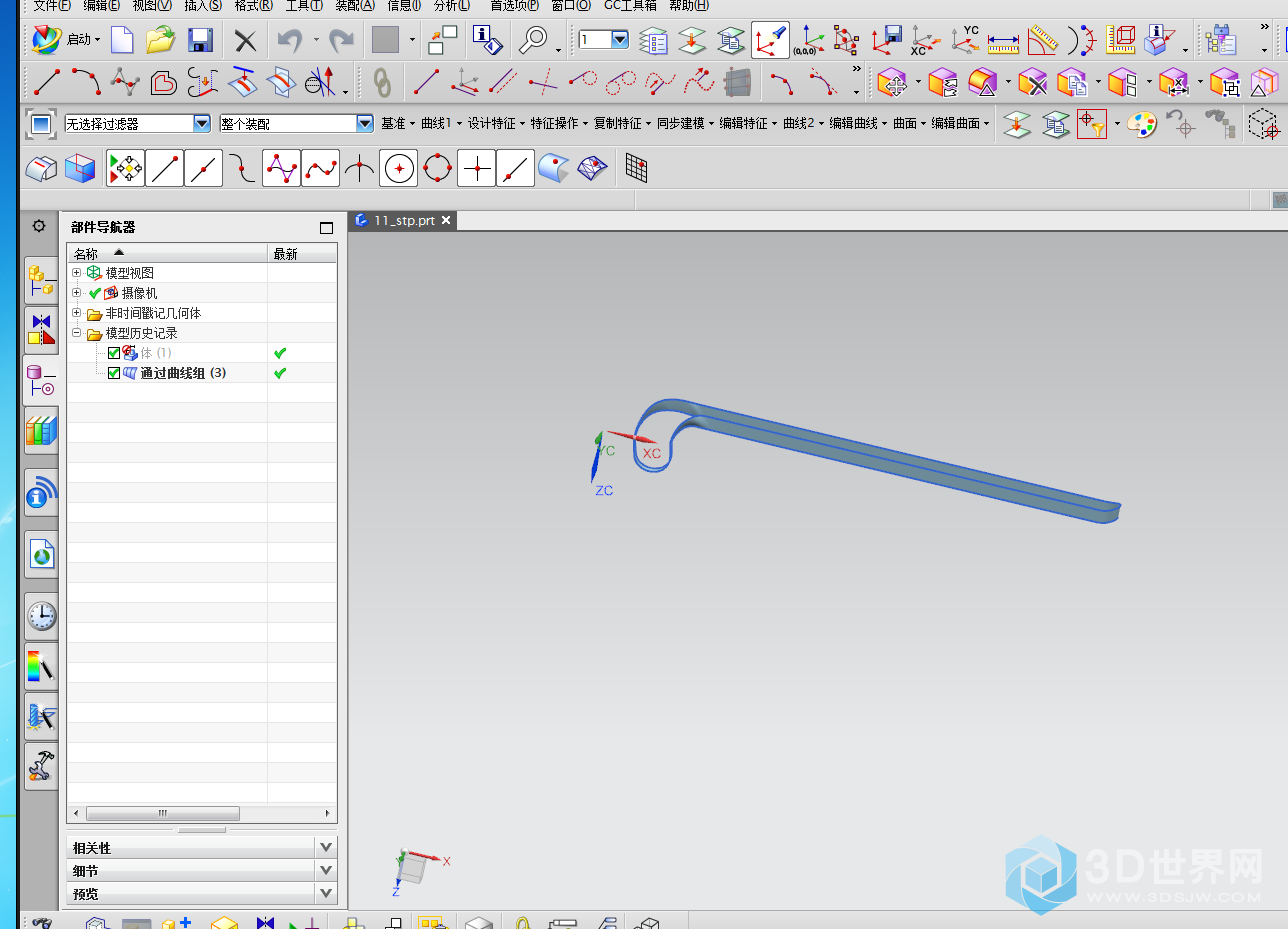Viewport: 1288px width, 929px height.
Task: Click the Save WCS icon
Action: 887,40
